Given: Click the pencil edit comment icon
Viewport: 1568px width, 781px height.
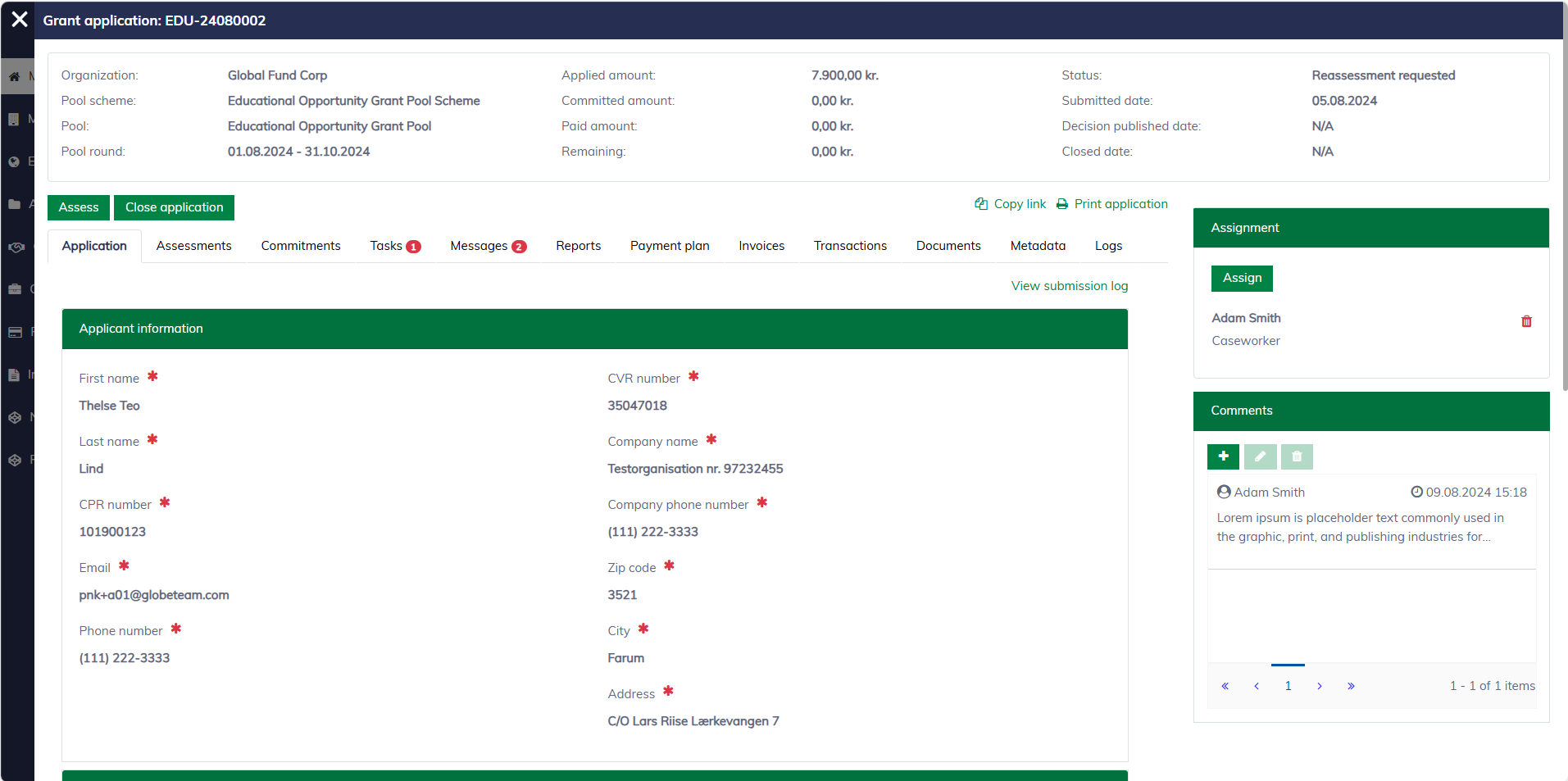Looking at the screenshot, I should click(x=1260, y=456).
